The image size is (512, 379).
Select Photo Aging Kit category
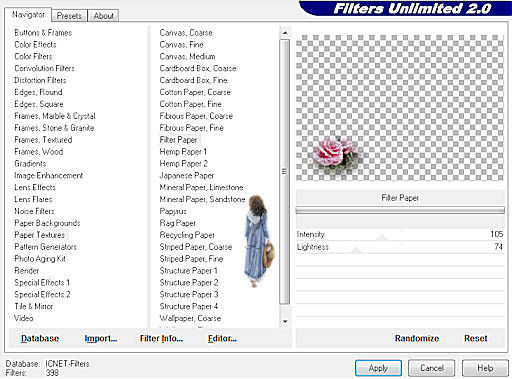pos(40,259)
